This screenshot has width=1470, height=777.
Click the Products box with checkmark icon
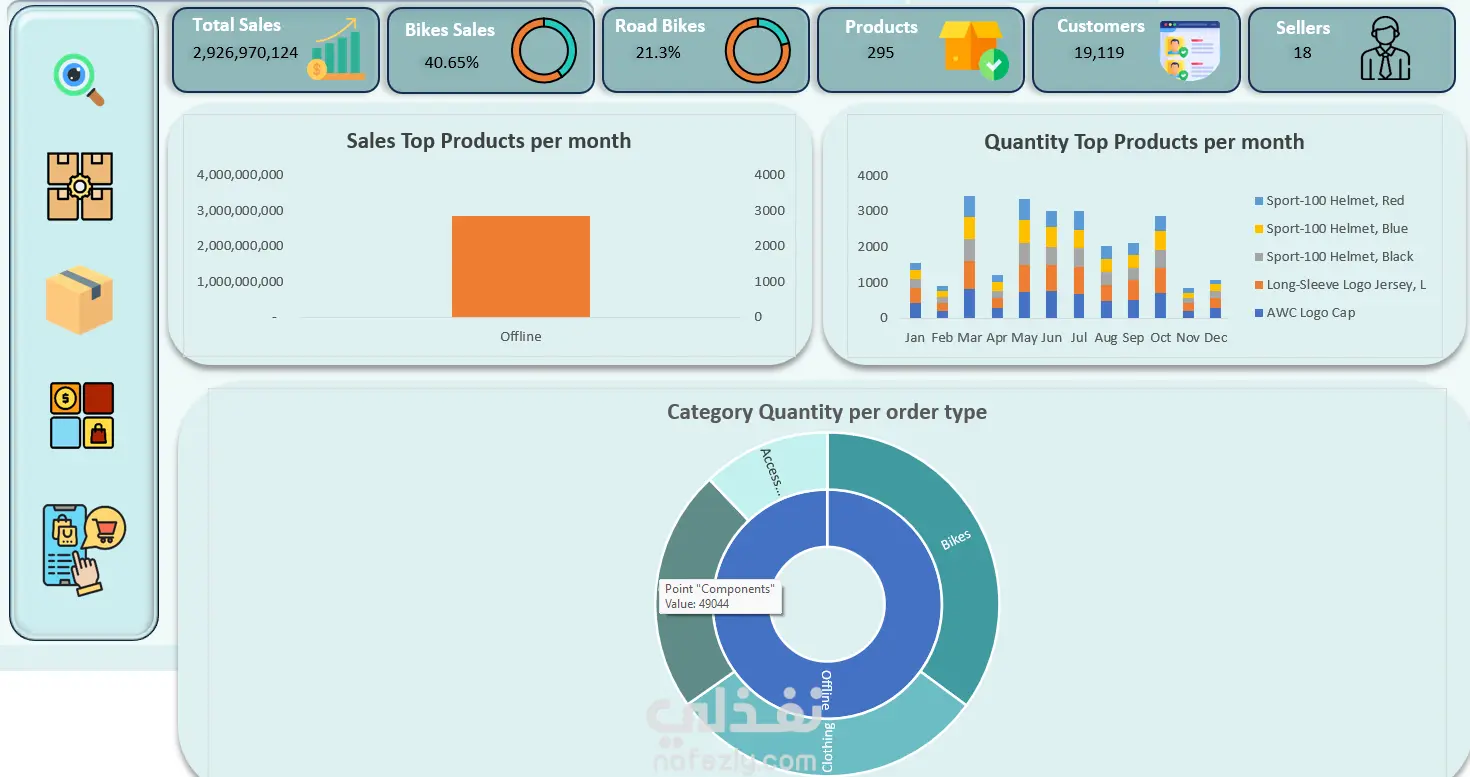(x=973, y=51)
